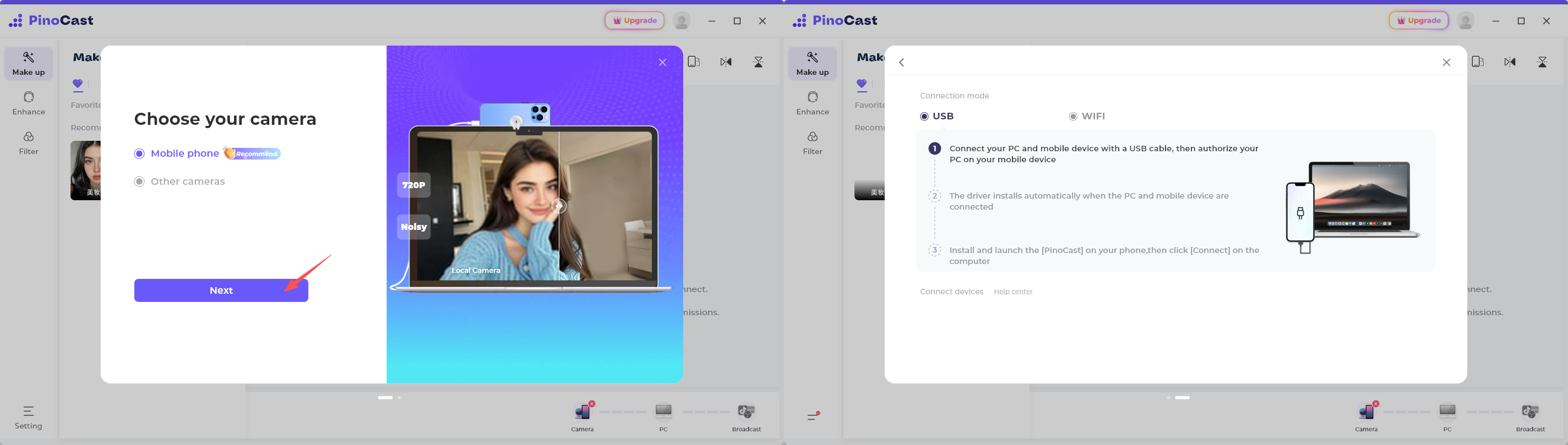Screen dimensions: 1568x445
Task: Click Broadcast icon in left window
Action: pos(746,411)
